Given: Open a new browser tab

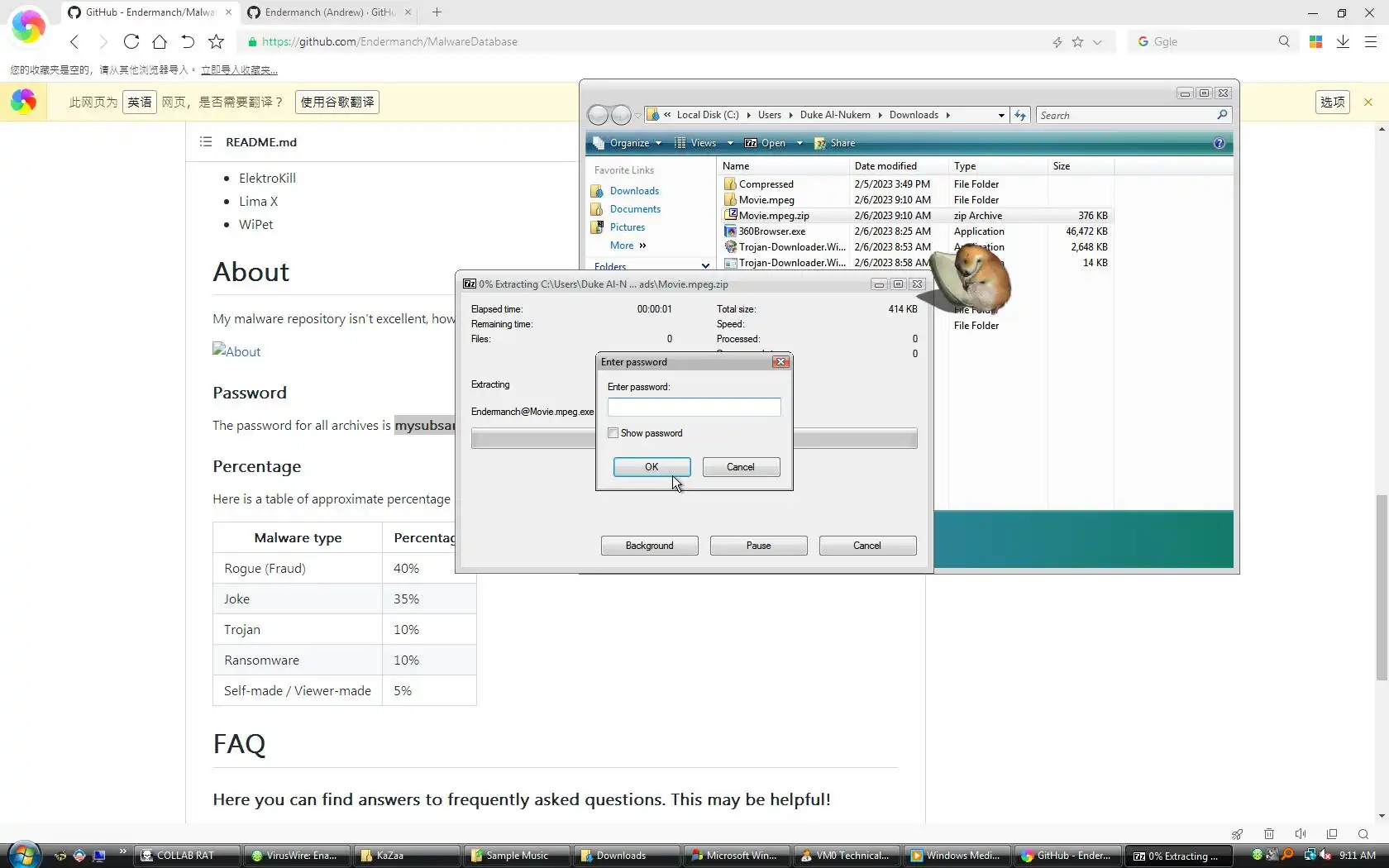Looking at the screenshot, I should pos(437,12).
